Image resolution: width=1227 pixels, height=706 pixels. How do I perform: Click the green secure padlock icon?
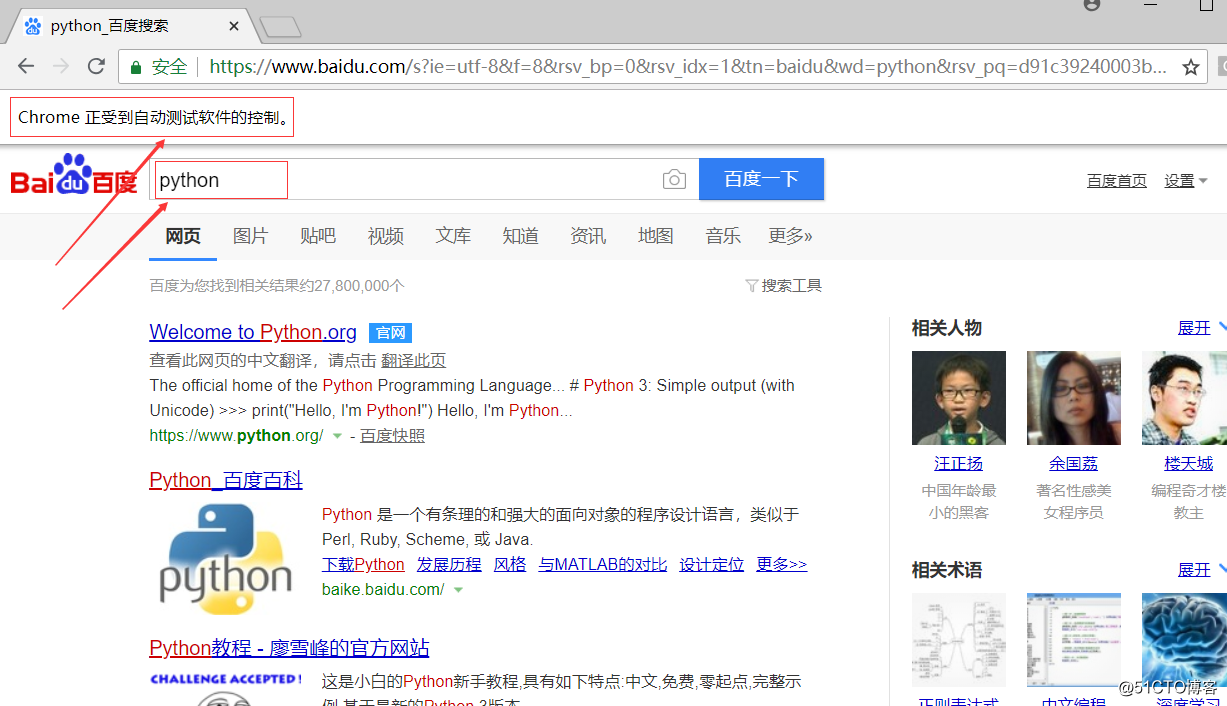[x=136, y=67]
